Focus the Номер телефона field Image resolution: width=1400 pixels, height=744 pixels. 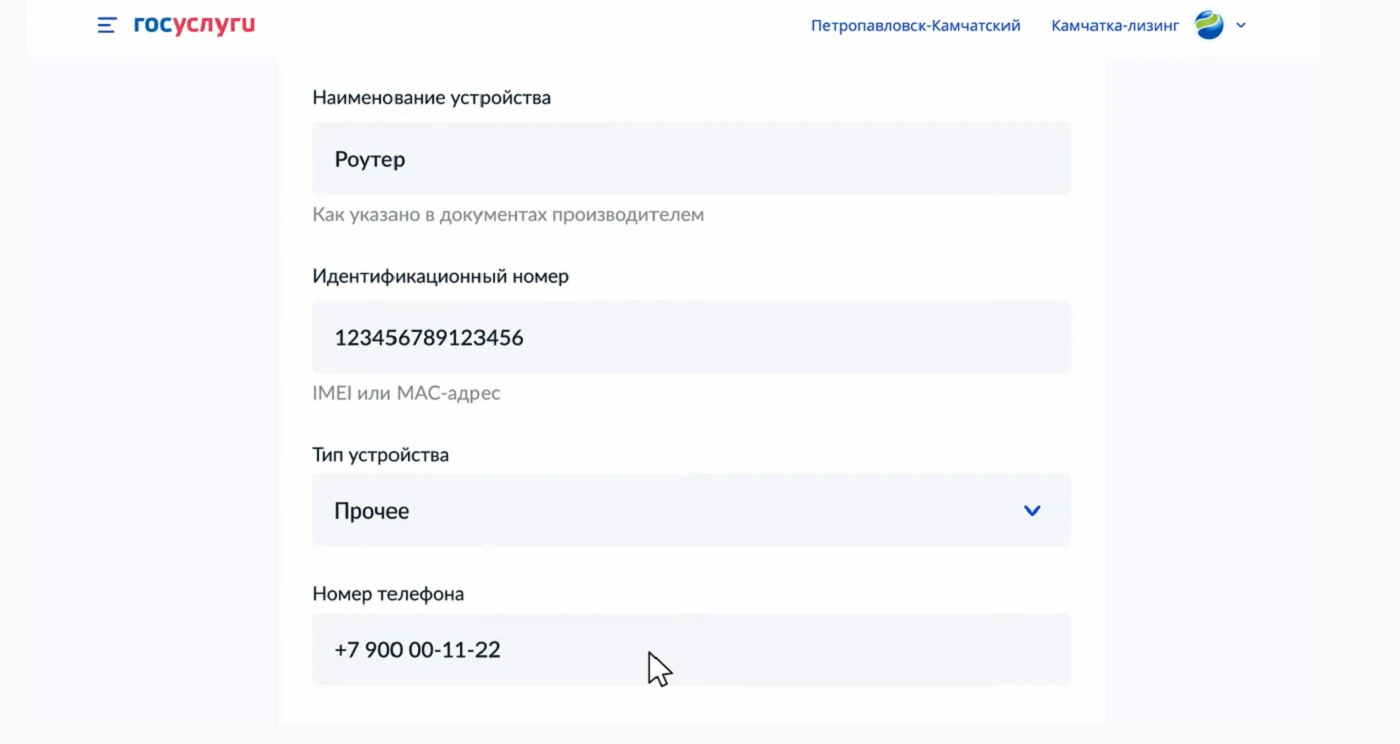691,649
